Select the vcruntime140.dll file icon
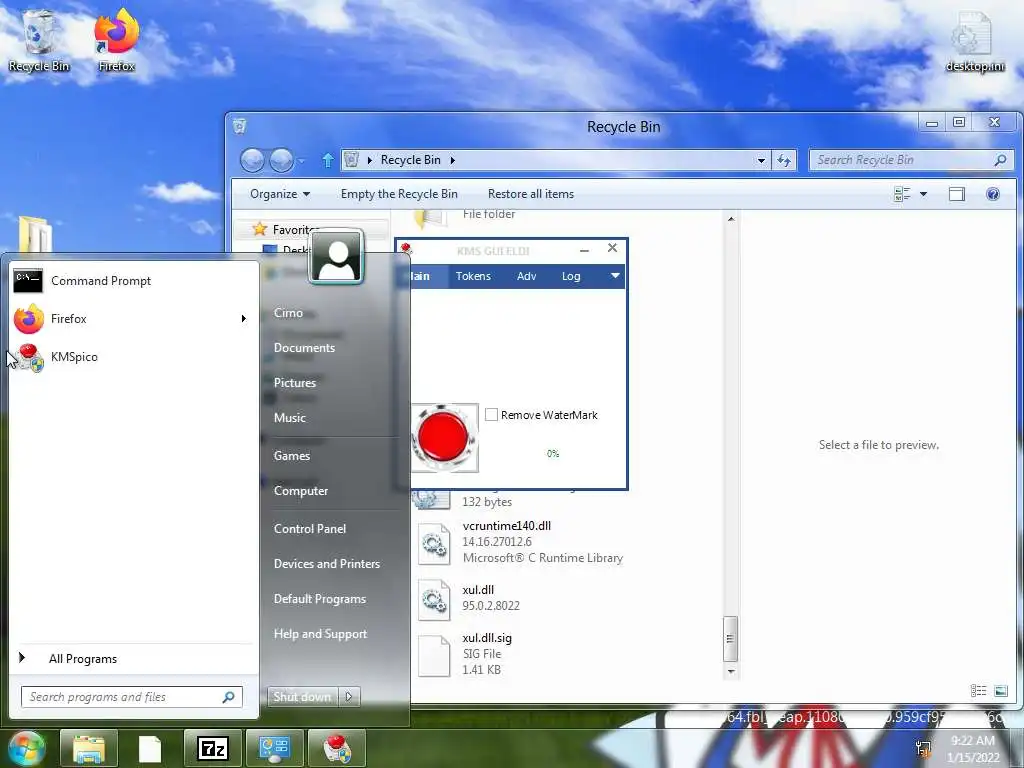 tap(434, 543)
